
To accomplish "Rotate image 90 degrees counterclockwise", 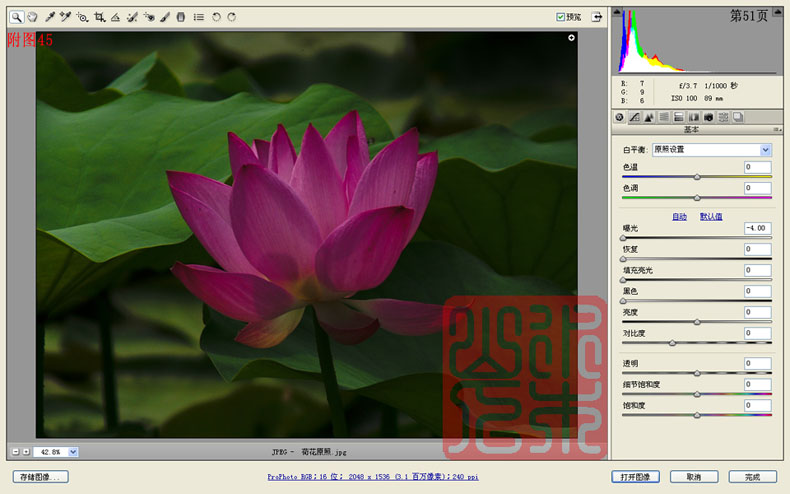I will click(x=216, y=17).
